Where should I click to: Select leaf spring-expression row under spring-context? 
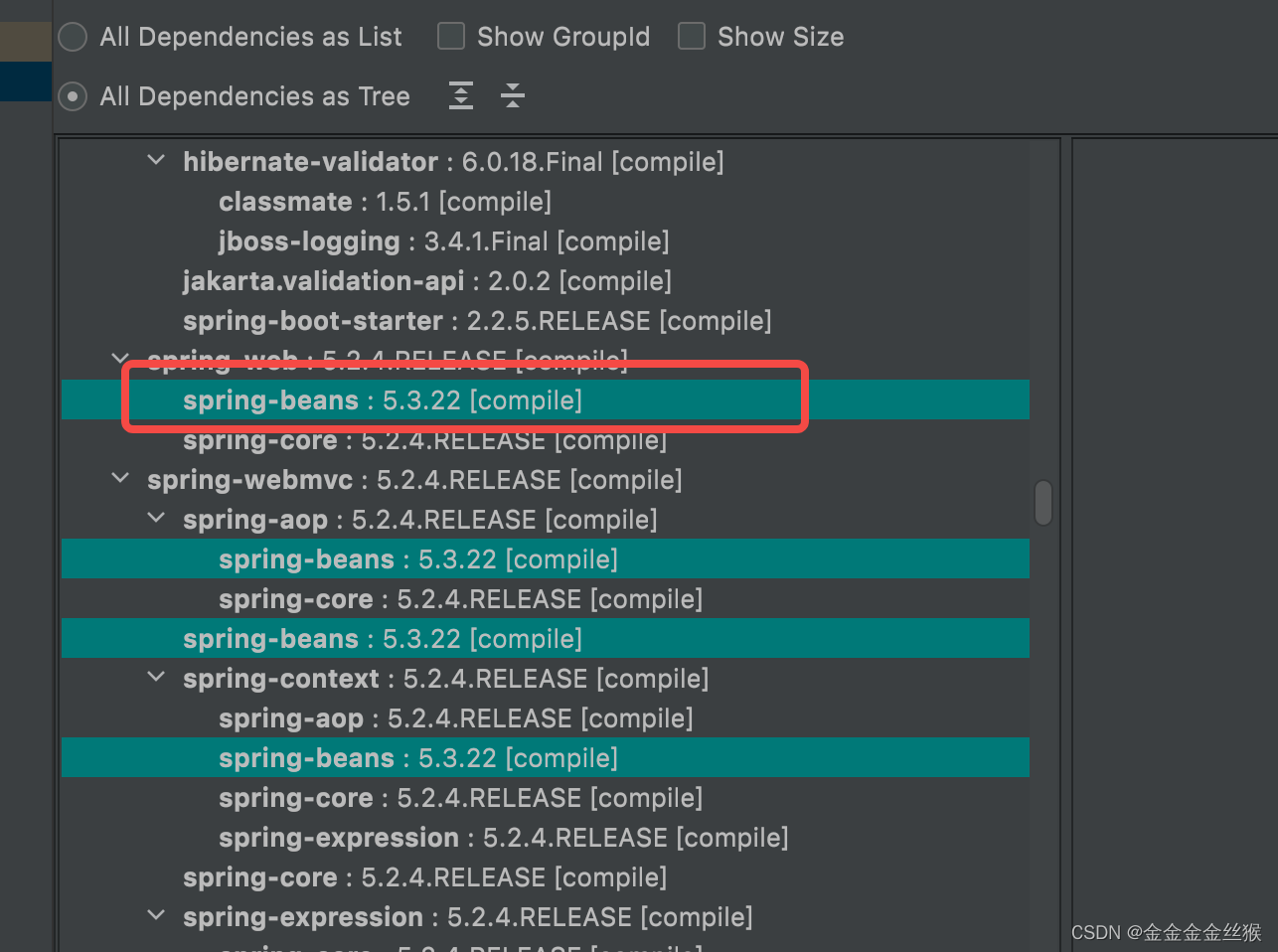[x=545, y=838]
